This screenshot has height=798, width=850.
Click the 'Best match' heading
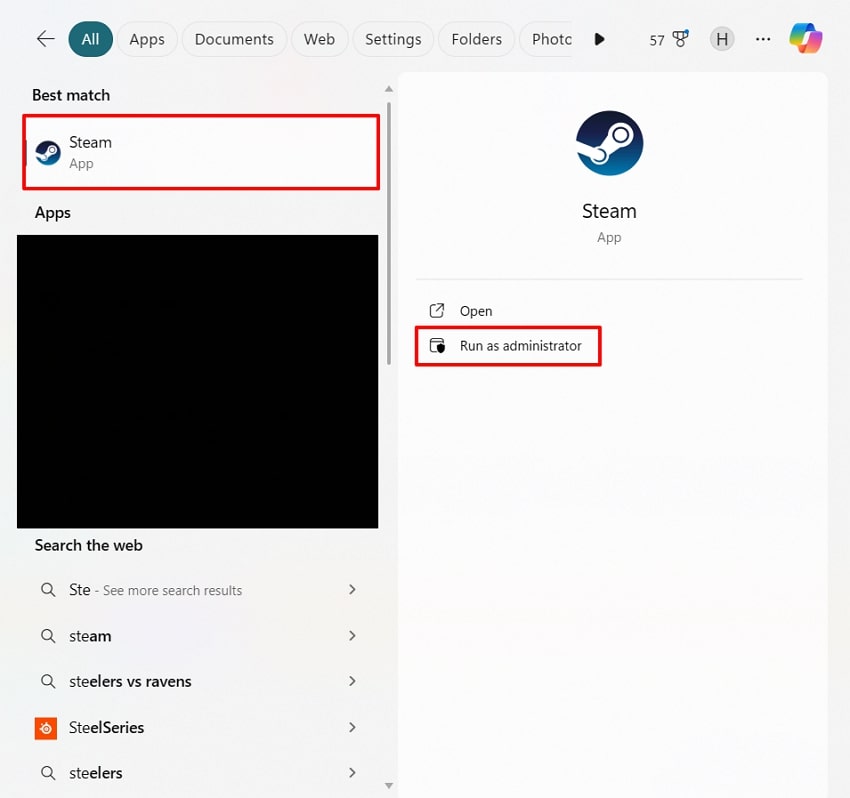tap(71, 95)
